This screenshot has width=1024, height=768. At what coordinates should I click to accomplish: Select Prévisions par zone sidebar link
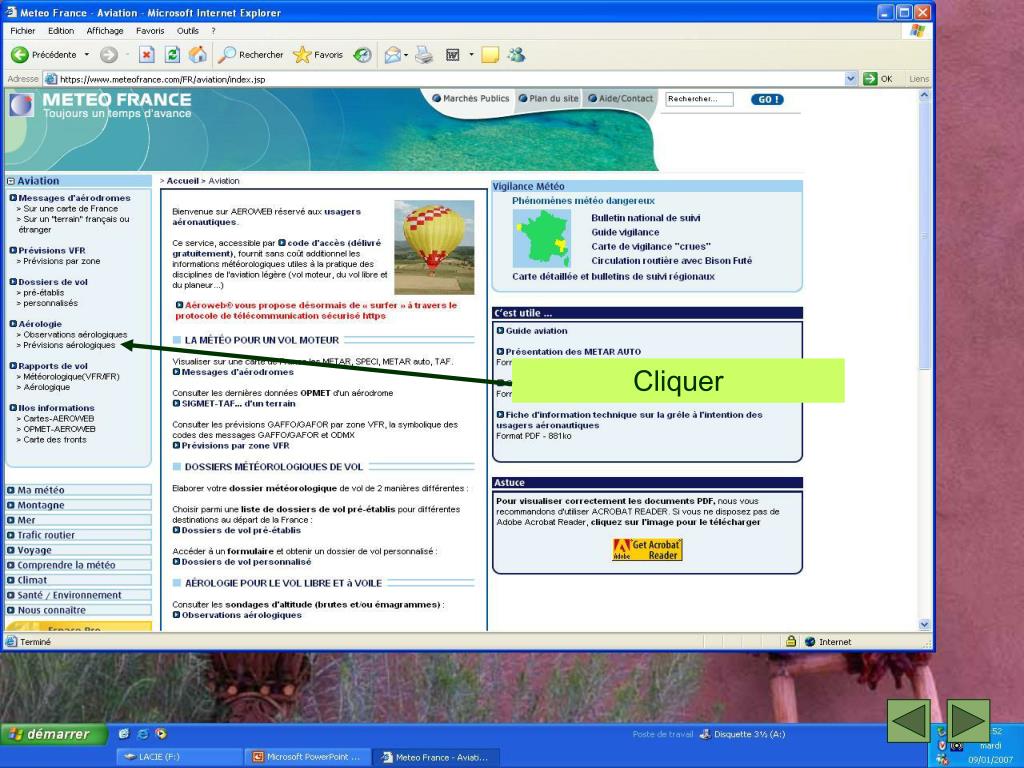pos(61,261)
